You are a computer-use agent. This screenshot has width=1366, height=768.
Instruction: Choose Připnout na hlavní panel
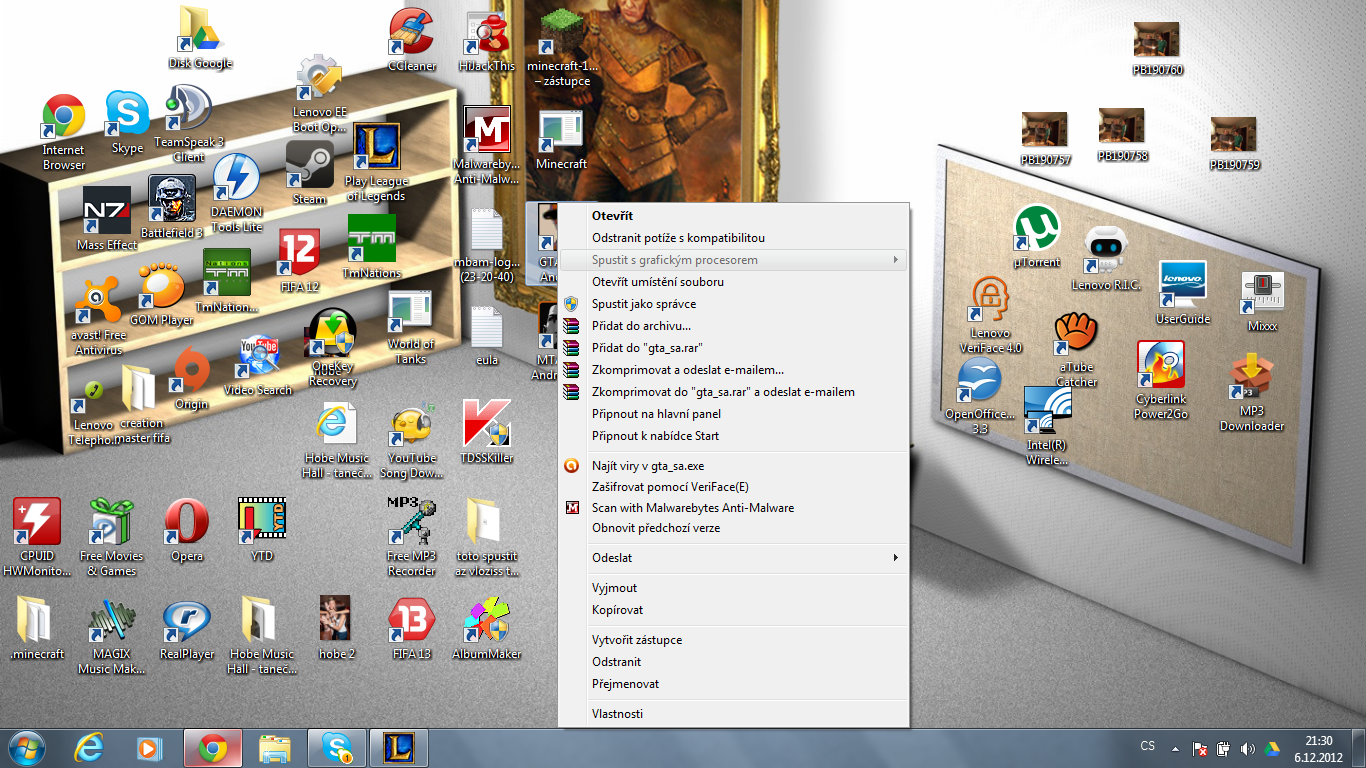point(734,414)
